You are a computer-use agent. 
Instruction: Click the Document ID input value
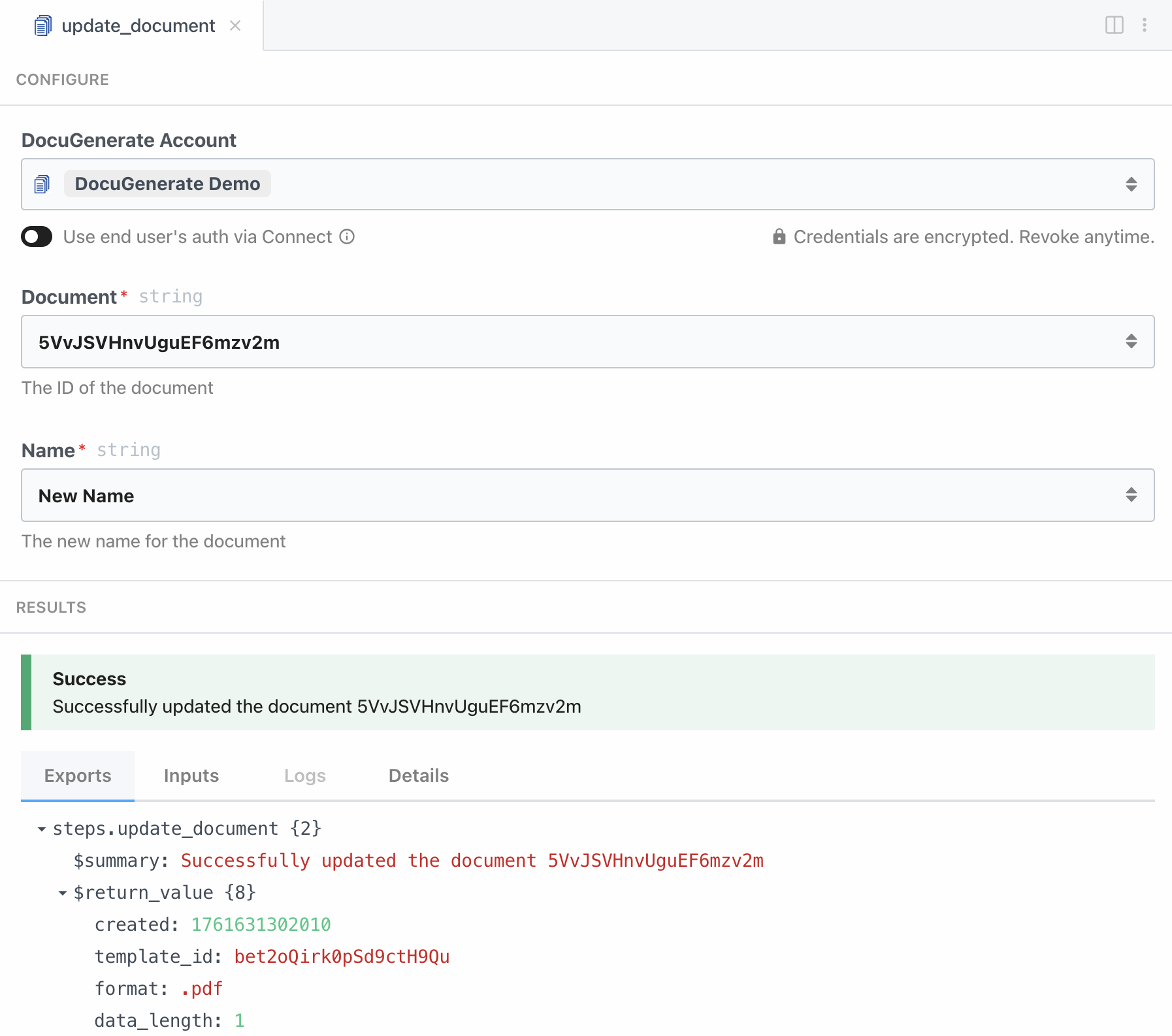click(x=159, y=342)
